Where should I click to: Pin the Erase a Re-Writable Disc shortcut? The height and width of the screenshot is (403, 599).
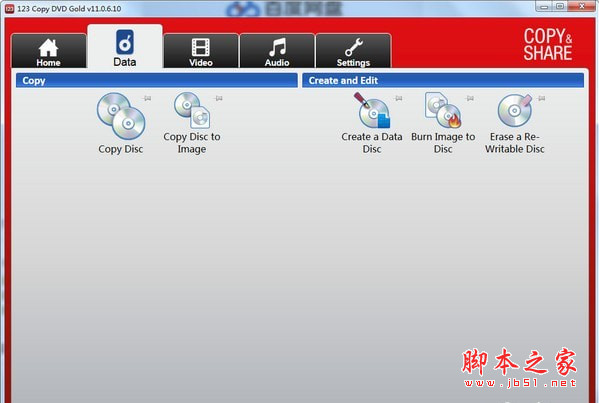[541, 99]
